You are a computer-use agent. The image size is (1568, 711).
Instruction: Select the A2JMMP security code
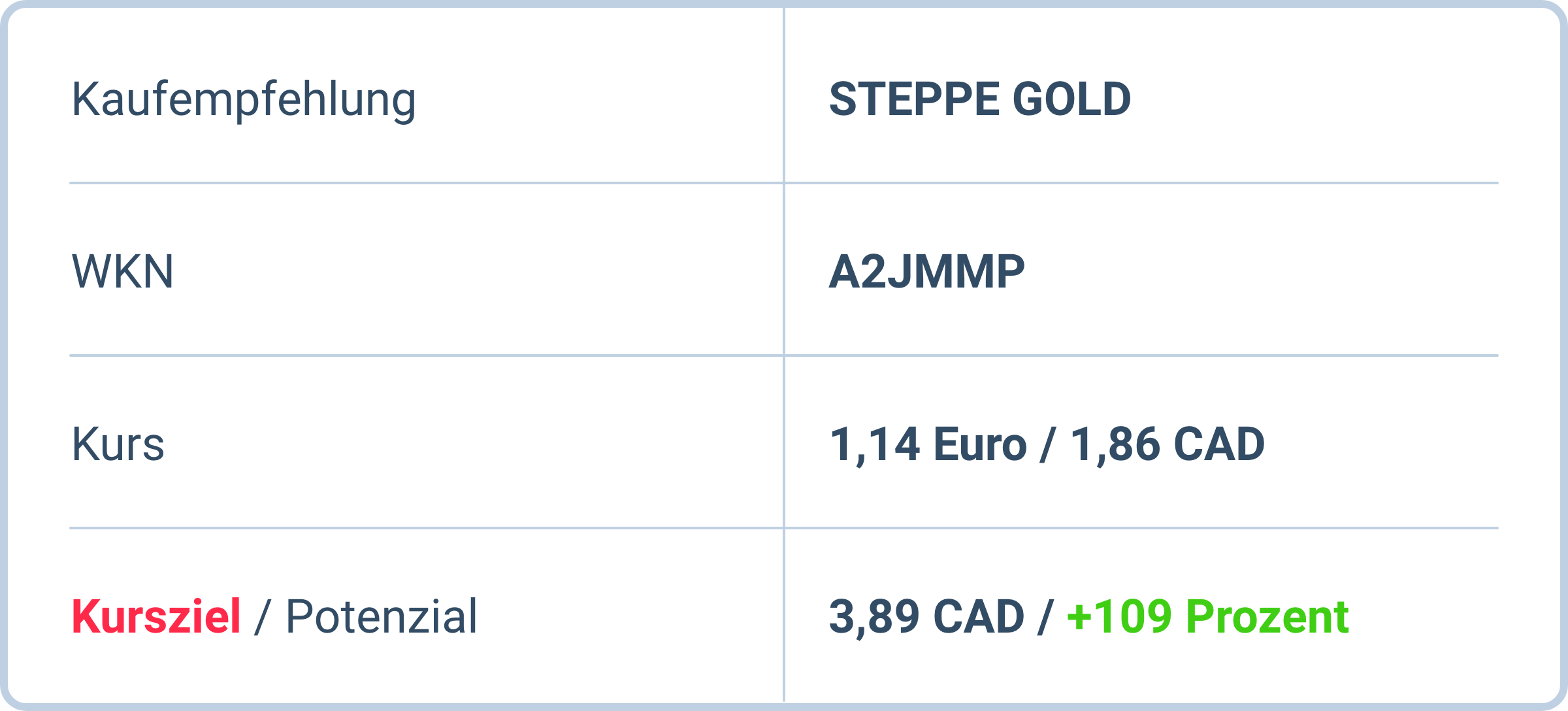[x=926, y=271]
